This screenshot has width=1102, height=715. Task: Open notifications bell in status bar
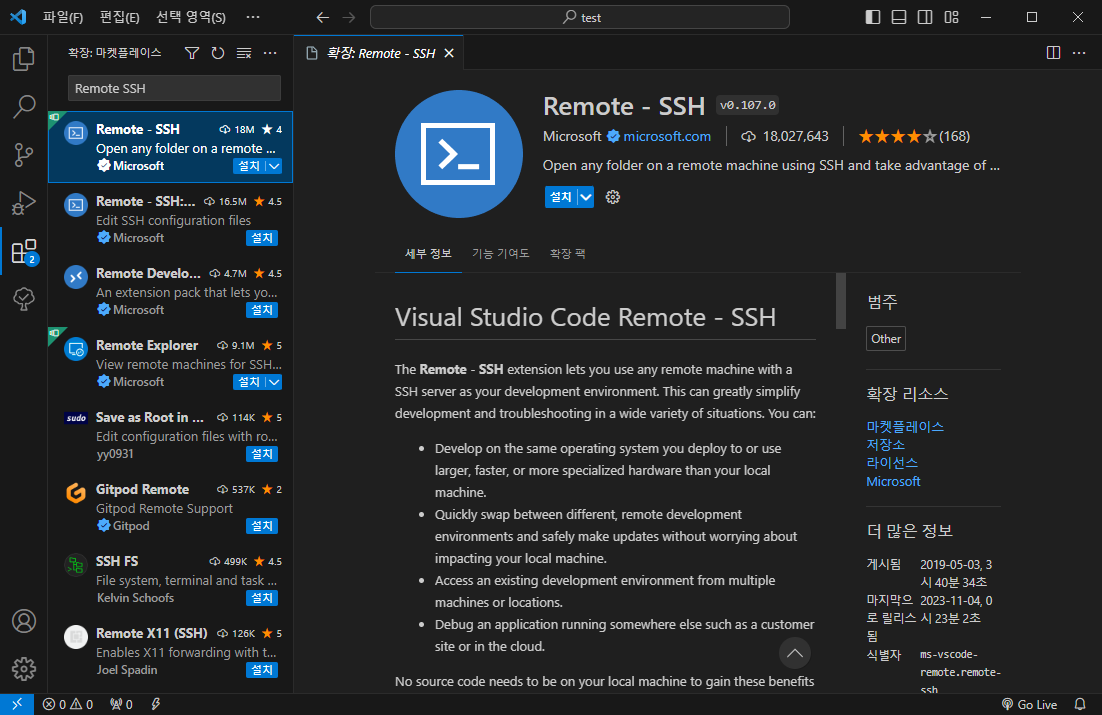(x=1080, y=704)
